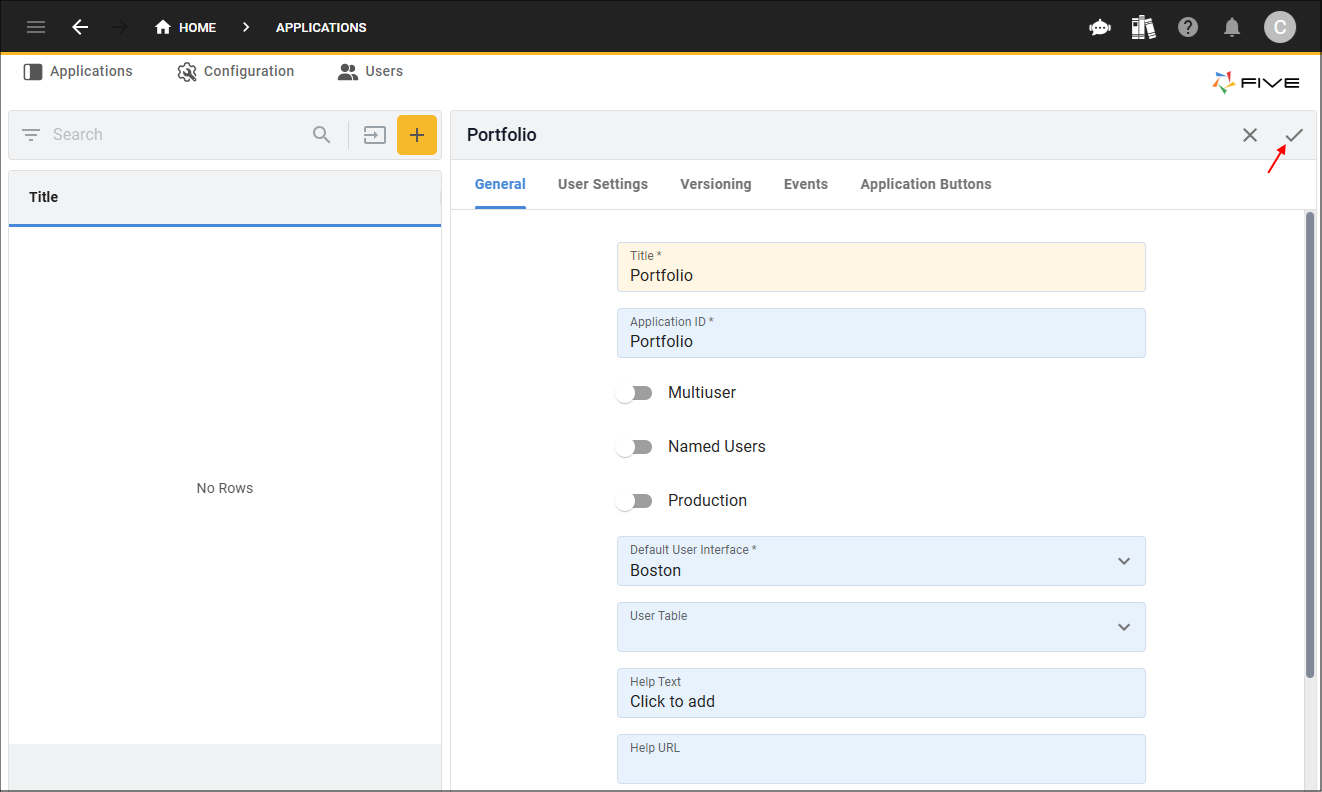1322x792 pixels.
Task: Open the chat assistant icon
Action: click(x=1100, y=27)
